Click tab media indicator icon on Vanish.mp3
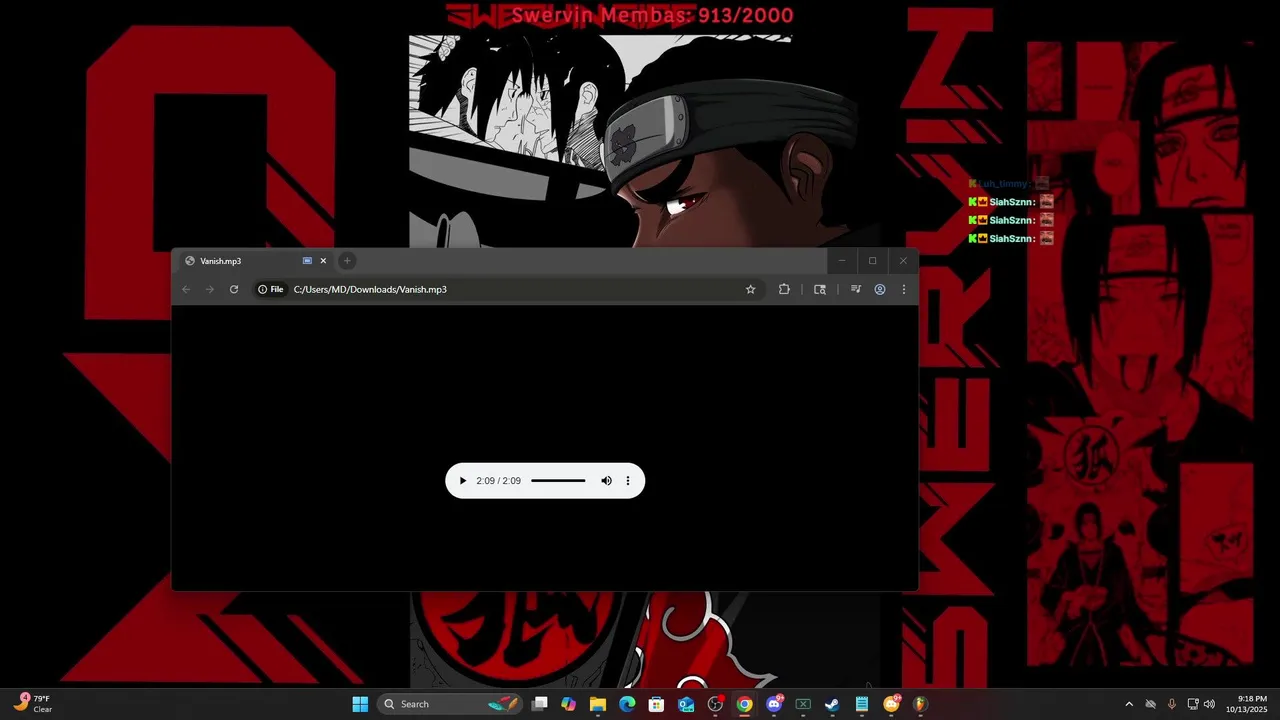 point(307,261)
